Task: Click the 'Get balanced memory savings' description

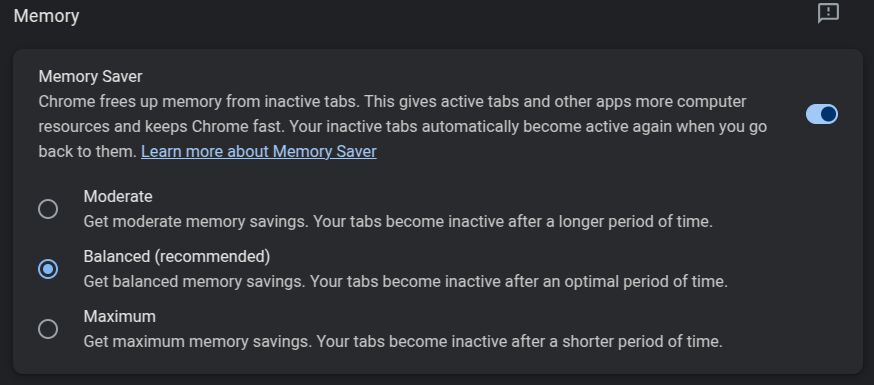Action: coord(406,281)
